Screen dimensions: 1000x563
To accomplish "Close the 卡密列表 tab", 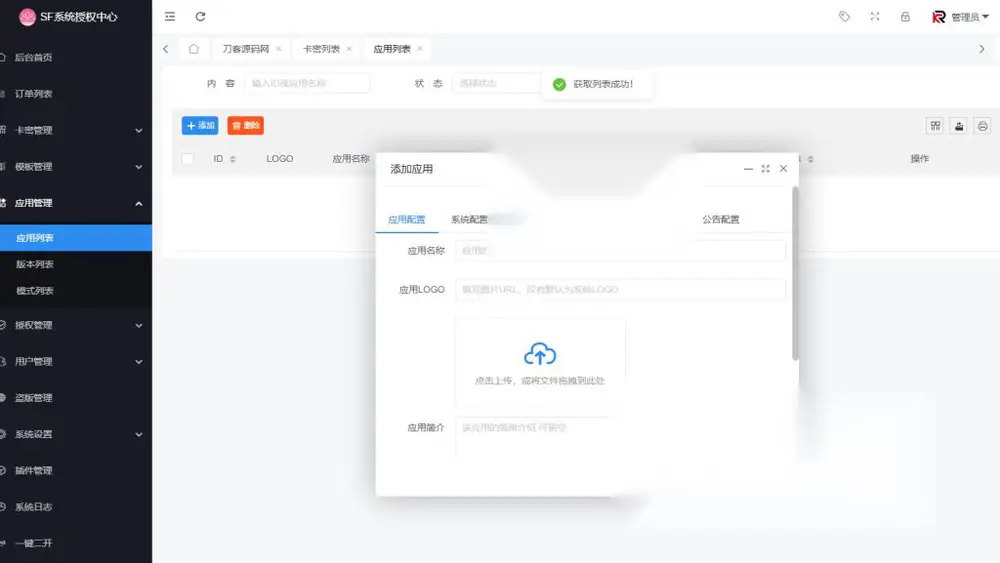I will (349, 49).
